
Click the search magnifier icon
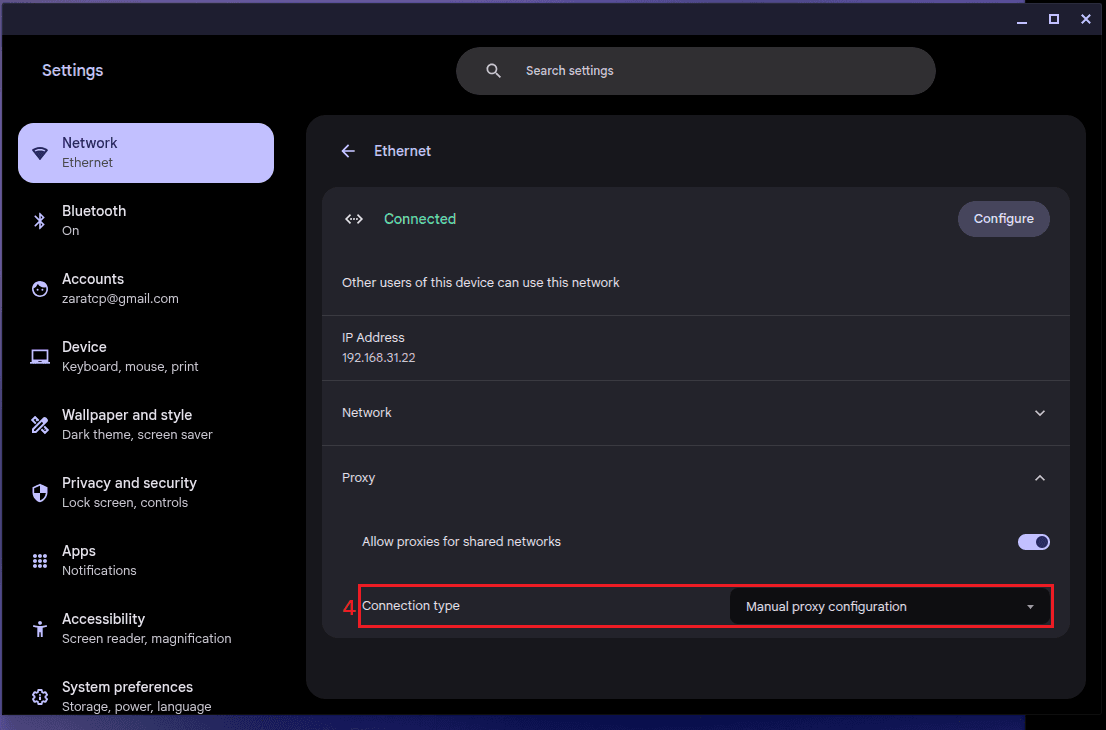point(493,71)
